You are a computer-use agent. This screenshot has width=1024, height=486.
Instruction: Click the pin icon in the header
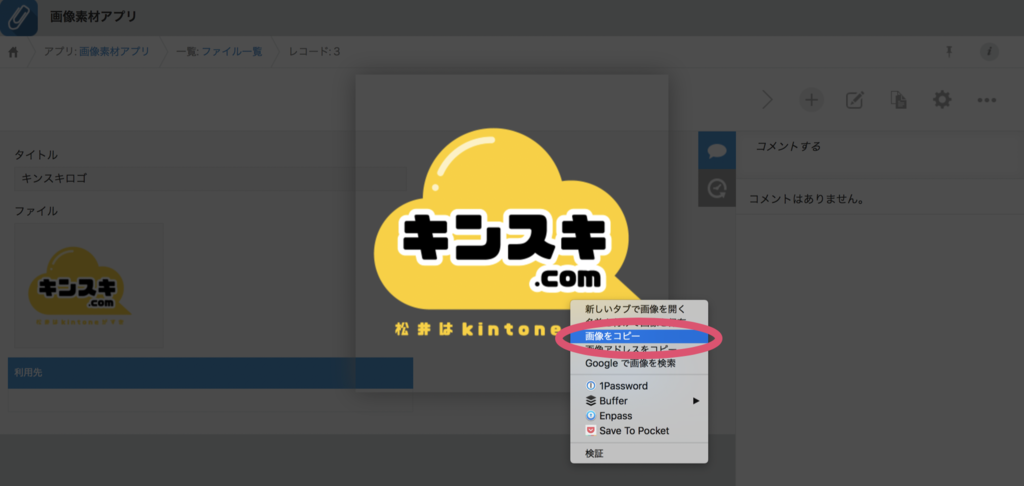[950, 52]
